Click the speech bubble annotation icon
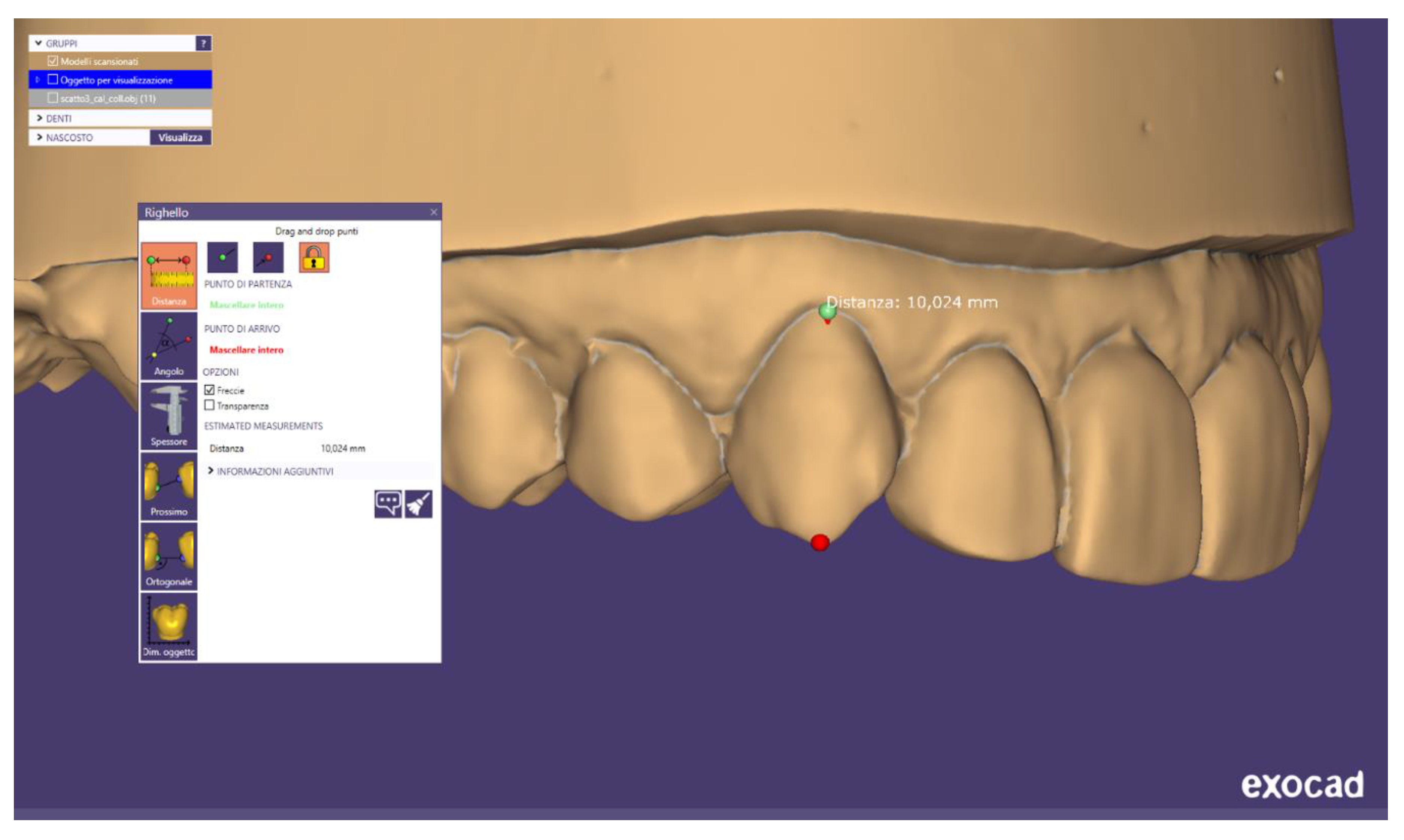Image resolution: width=1404 pixels, height=840 pixels. (388, 504)
